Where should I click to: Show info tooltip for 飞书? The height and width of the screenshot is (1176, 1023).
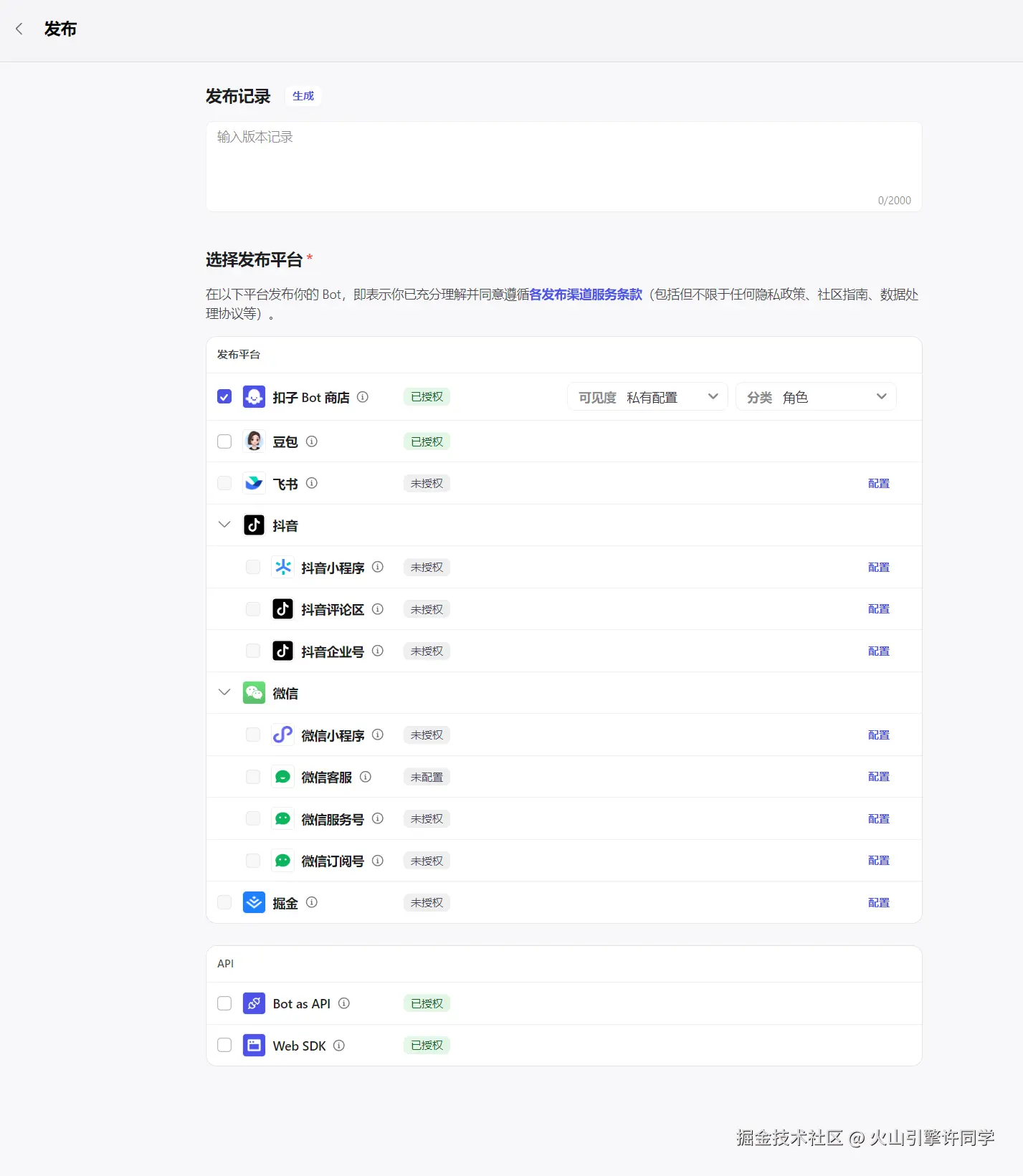pos(312,484)
